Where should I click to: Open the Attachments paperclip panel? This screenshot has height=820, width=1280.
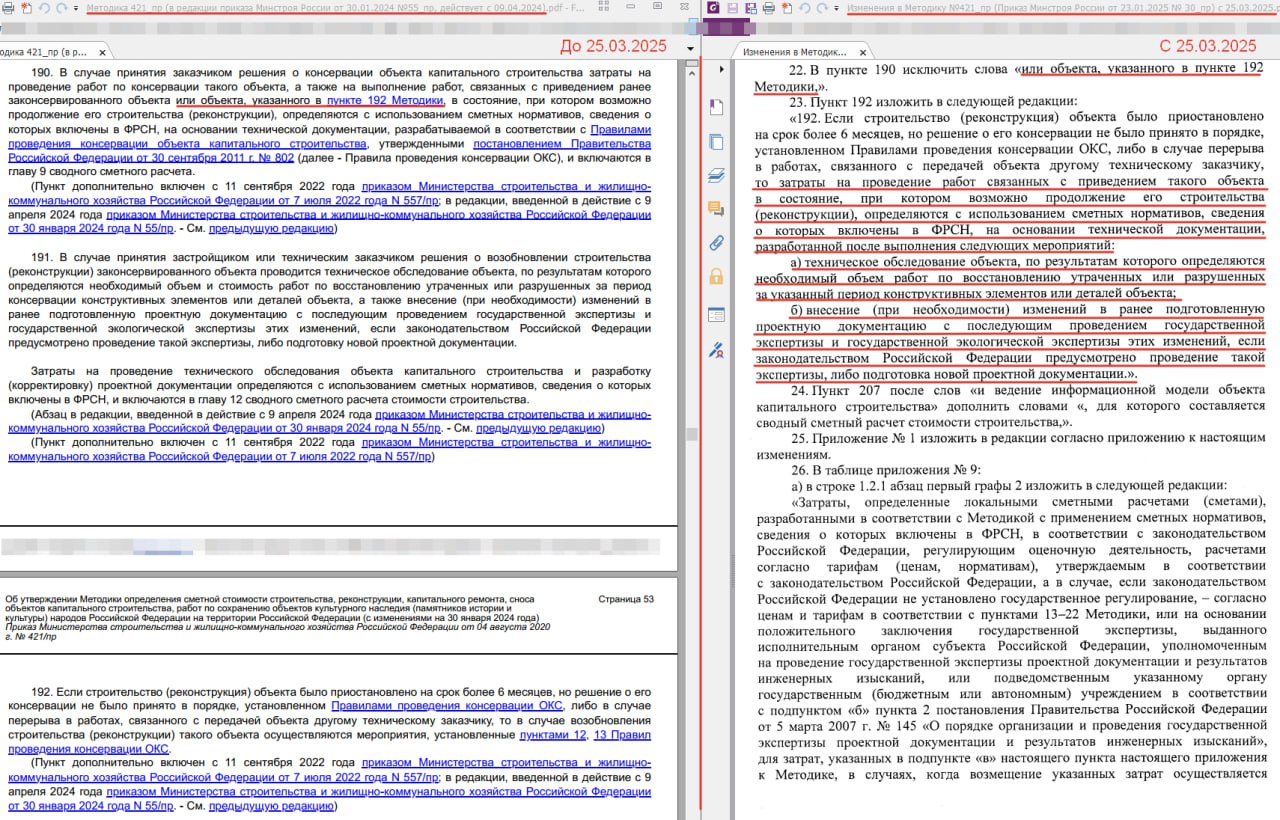pos(716,242)
